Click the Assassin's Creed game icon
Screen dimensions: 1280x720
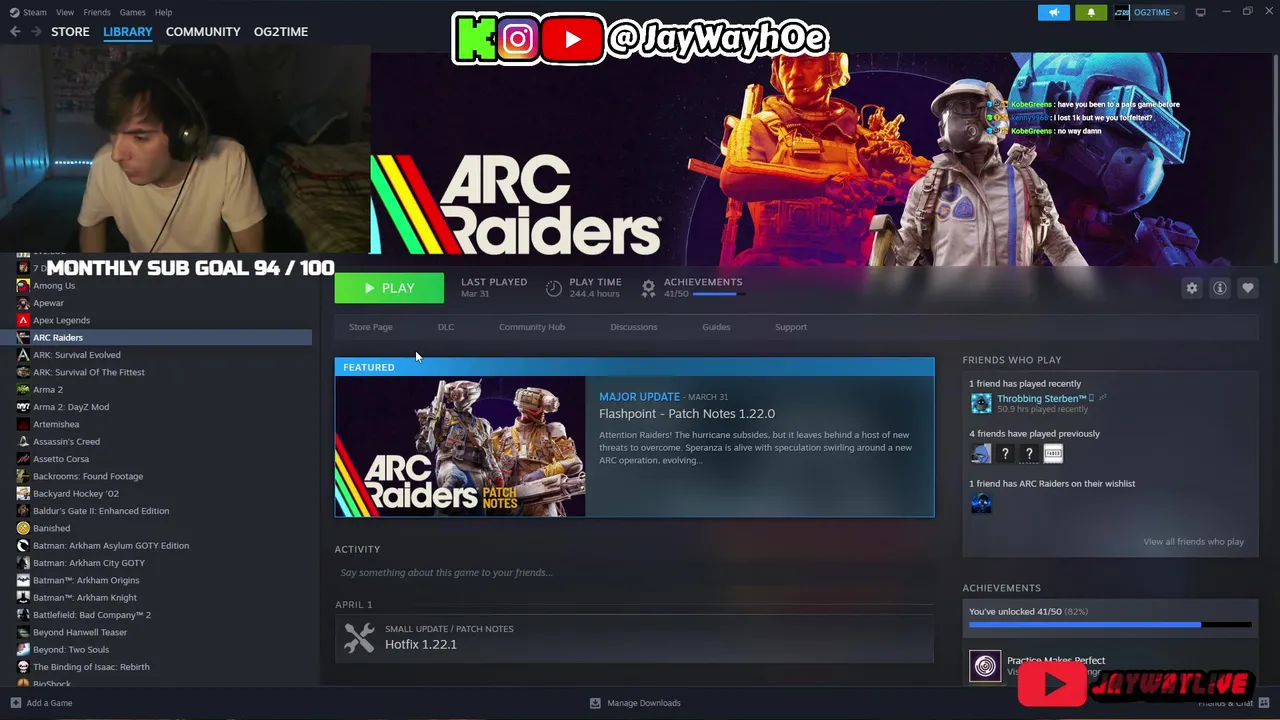click(x=23, y=442)
